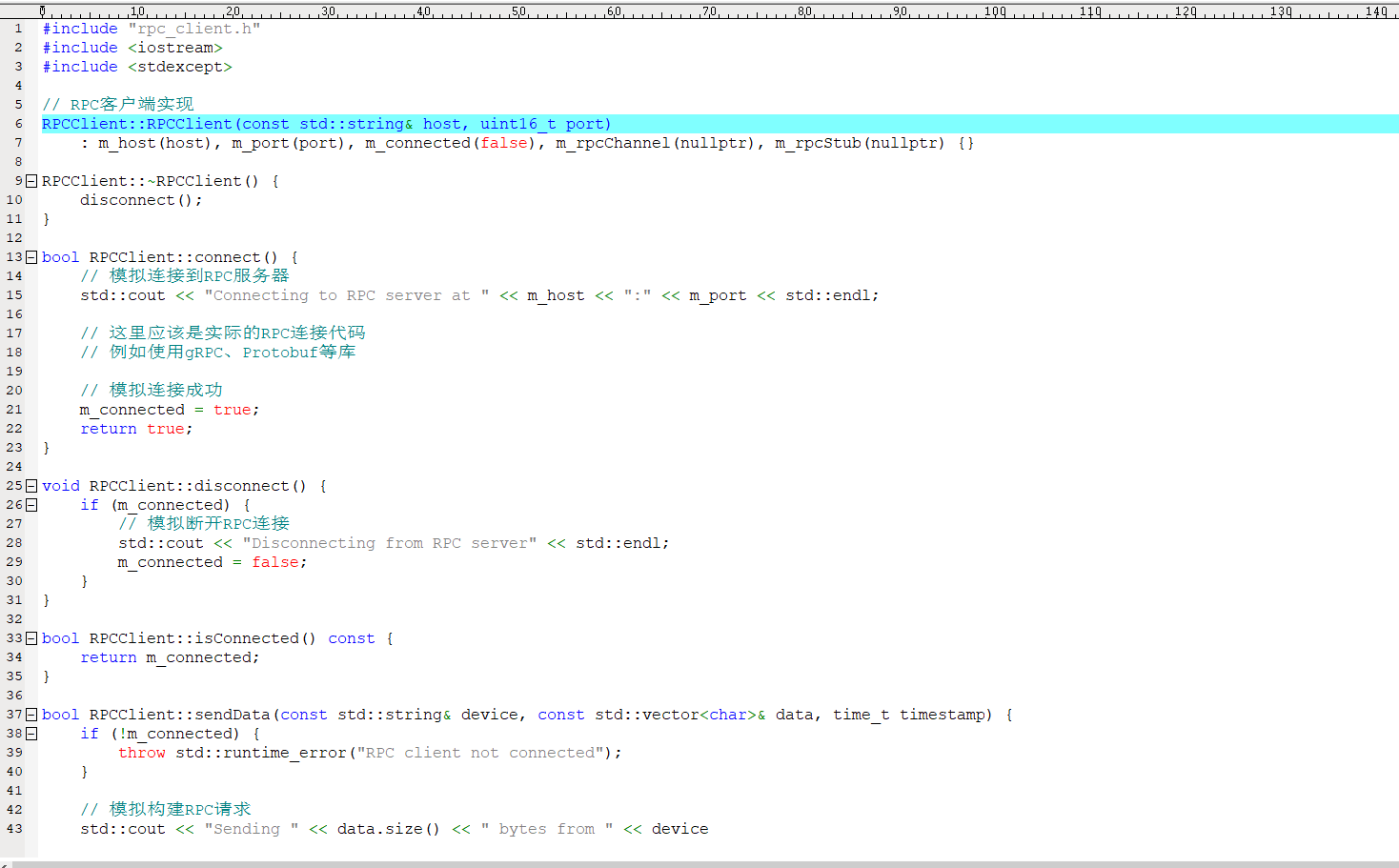Click the highlighted RPCClient constructor line
1399x868 pixels.
(x=326, y=124)
